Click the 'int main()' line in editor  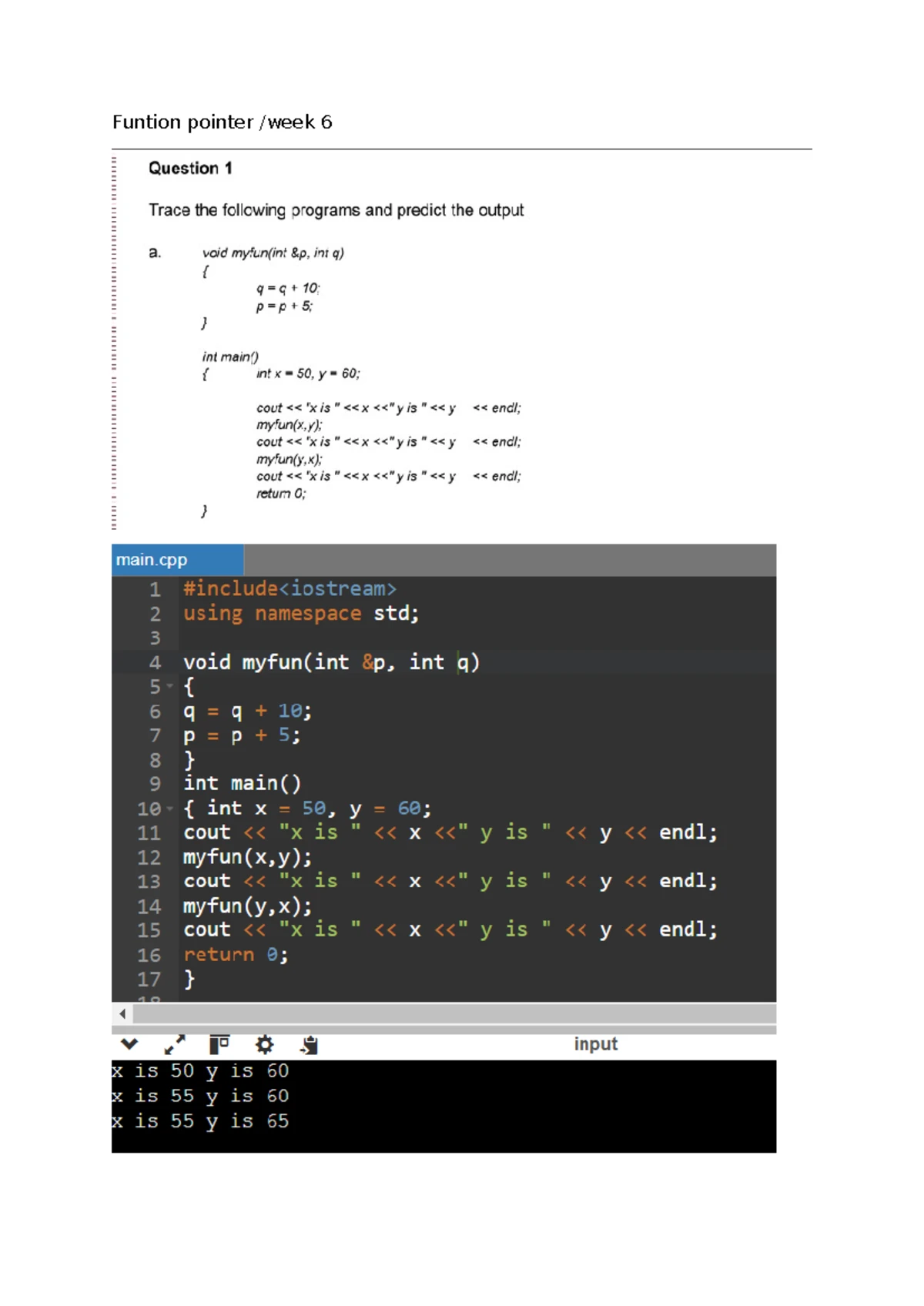(x=242, y=784)
